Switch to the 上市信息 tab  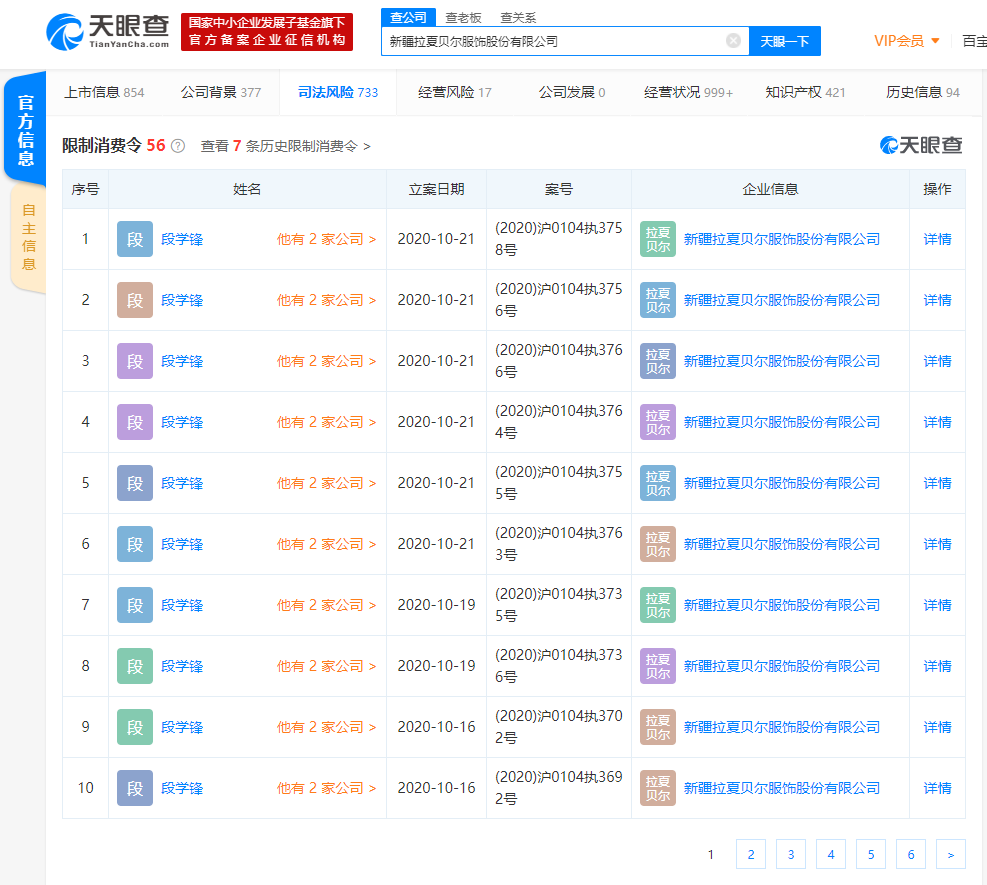point(104,93)
